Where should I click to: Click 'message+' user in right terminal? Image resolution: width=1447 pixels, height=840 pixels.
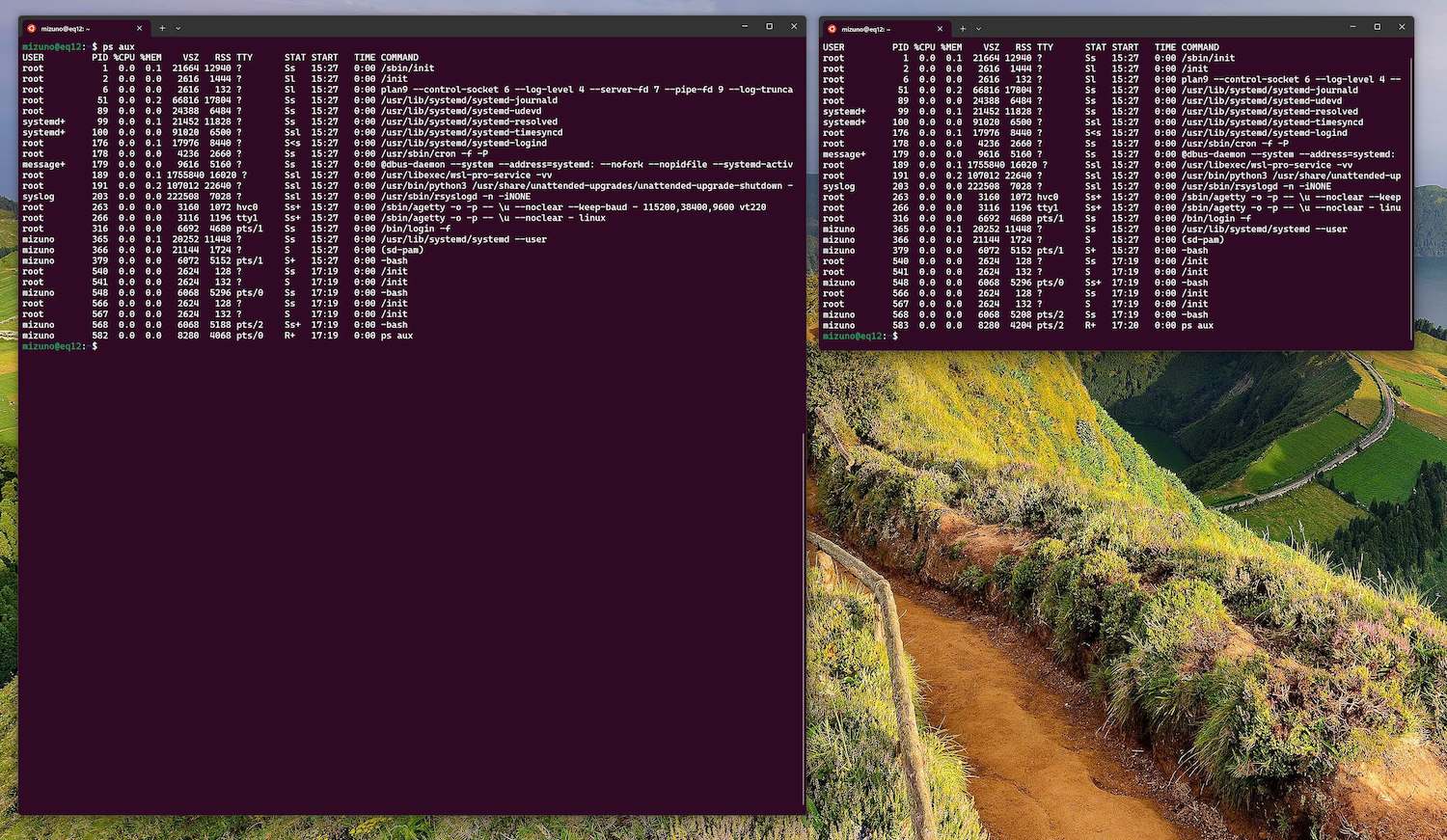pos(844,154)
